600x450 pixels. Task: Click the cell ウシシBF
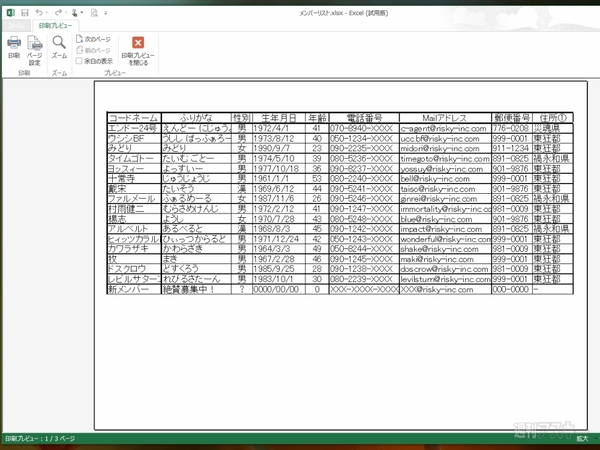pos(134,138)
